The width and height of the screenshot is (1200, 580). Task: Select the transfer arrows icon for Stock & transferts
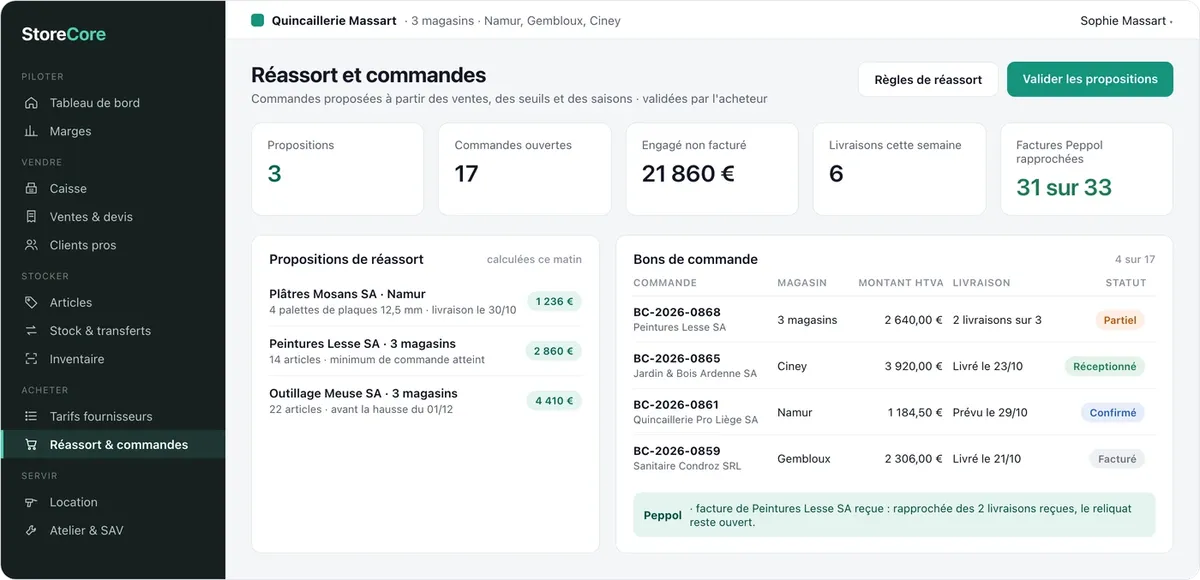(31, 331)
